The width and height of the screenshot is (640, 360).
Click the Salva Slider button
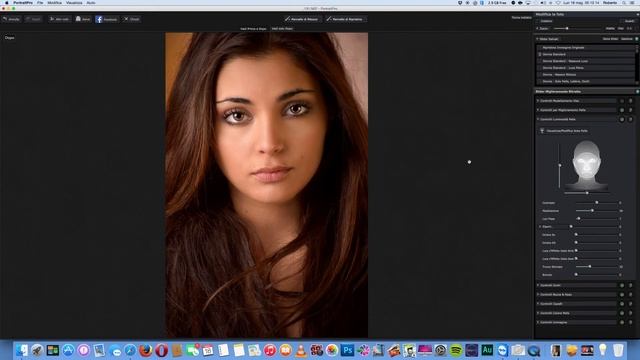point(610,39)
